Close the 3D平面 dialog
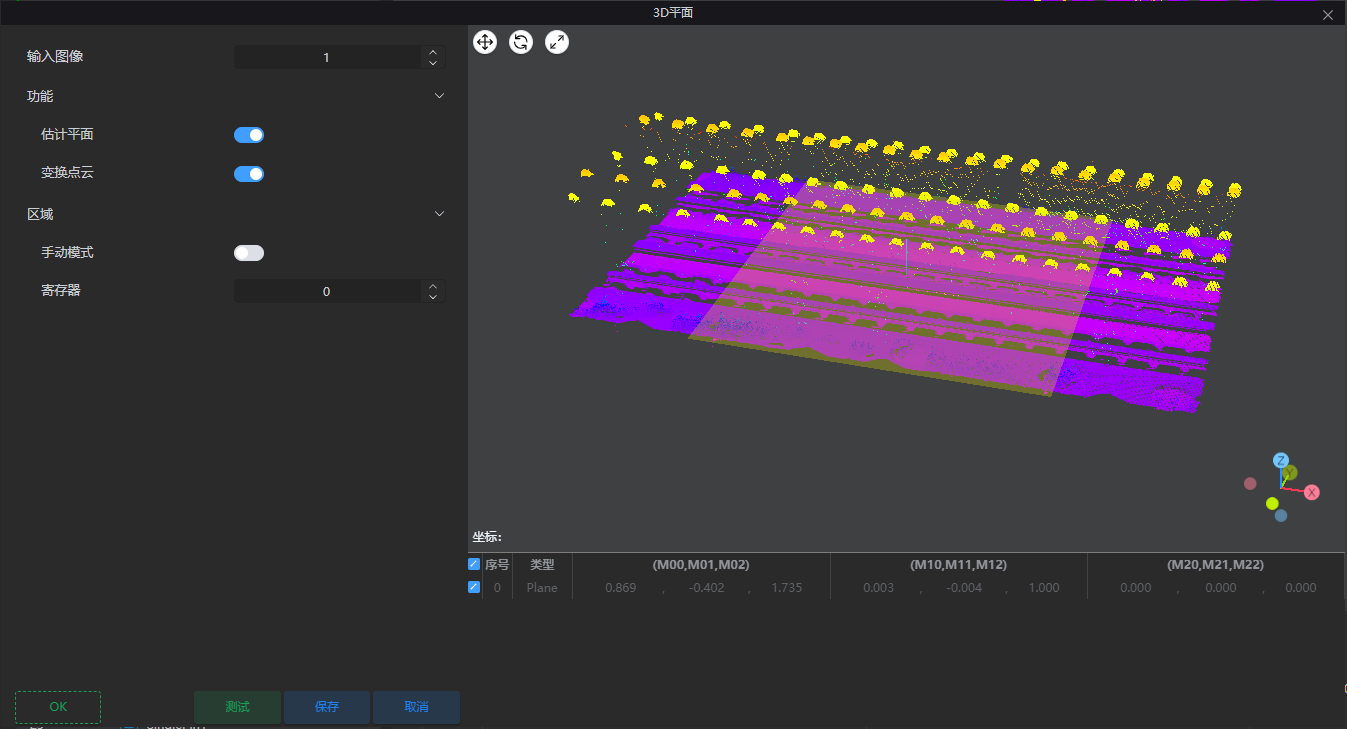 coord(1328,14)
